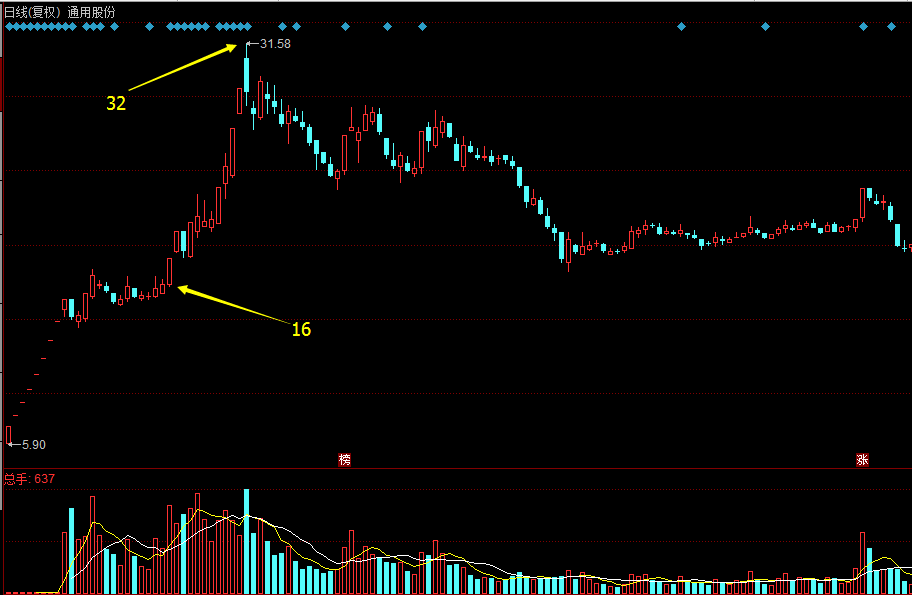Click the red 榜 marker on the chart
This screenshot has height=595, width=912.
coord(344,459)
